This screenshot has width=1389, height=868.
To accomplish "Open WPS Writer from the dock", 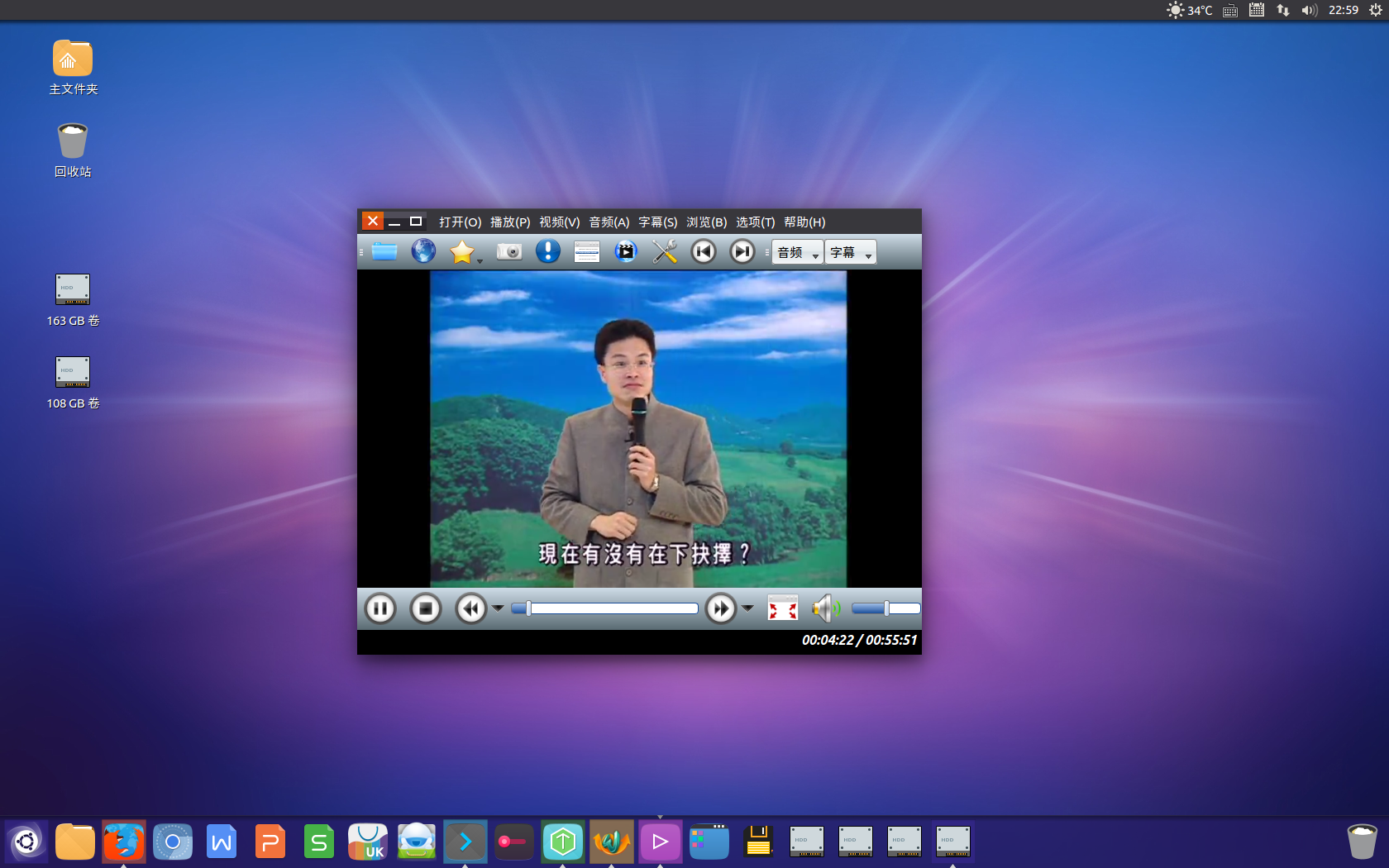I will tap(222, 842).
